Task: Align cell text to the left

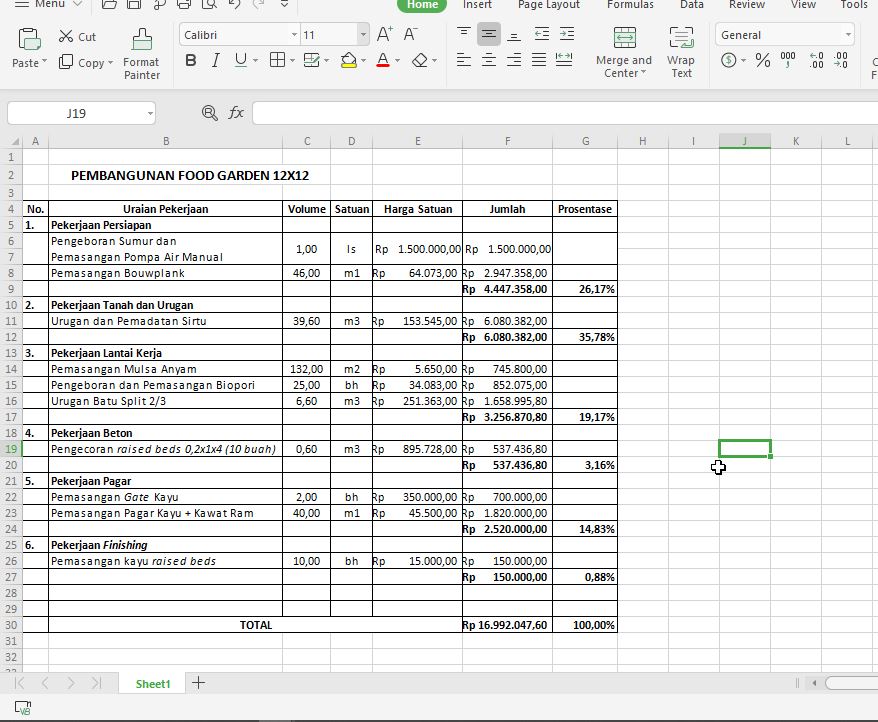Action: pyautogui.click(x=464, y=59)
